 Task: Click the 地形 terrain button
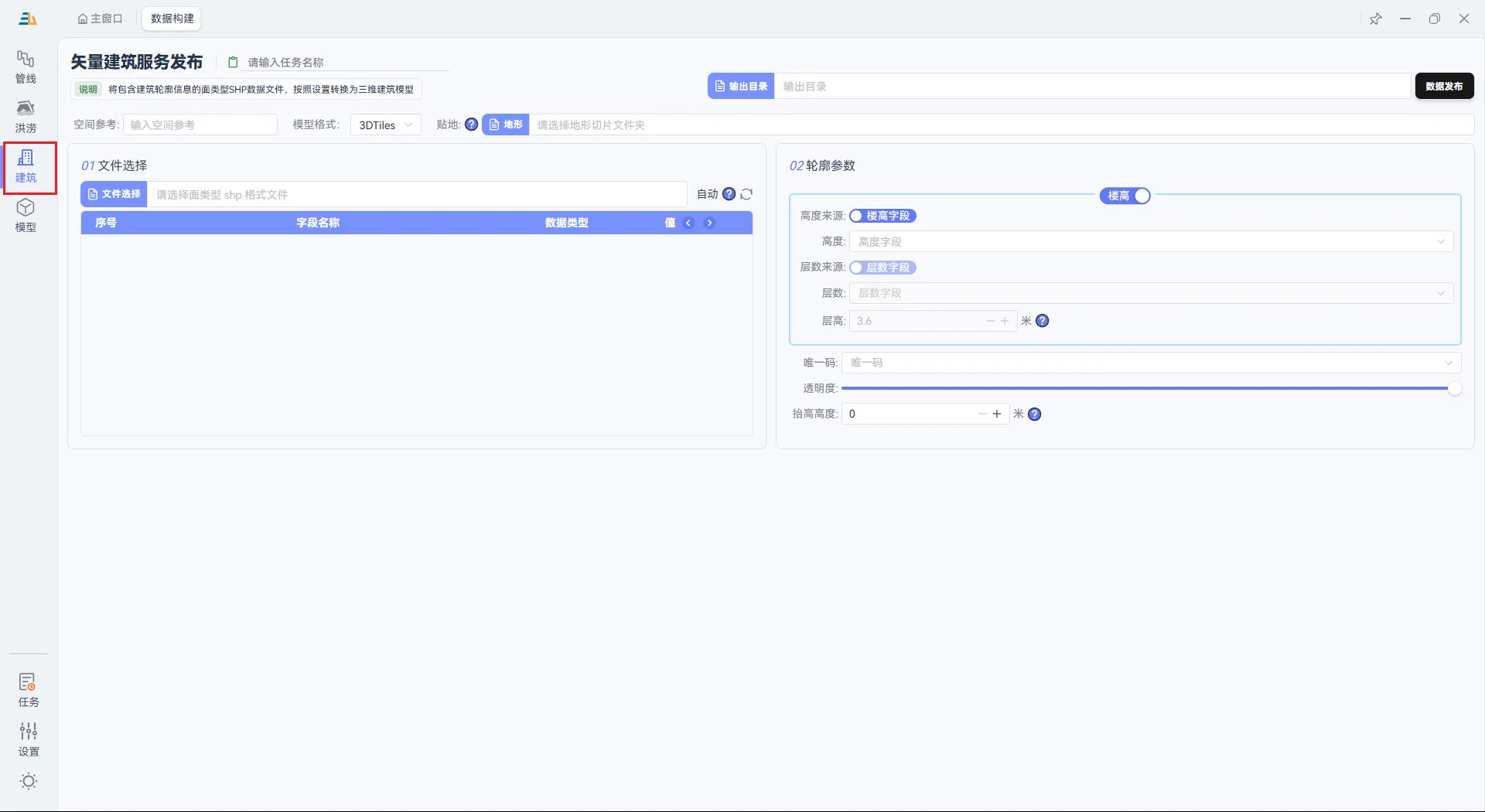click(x=506, y=125)
